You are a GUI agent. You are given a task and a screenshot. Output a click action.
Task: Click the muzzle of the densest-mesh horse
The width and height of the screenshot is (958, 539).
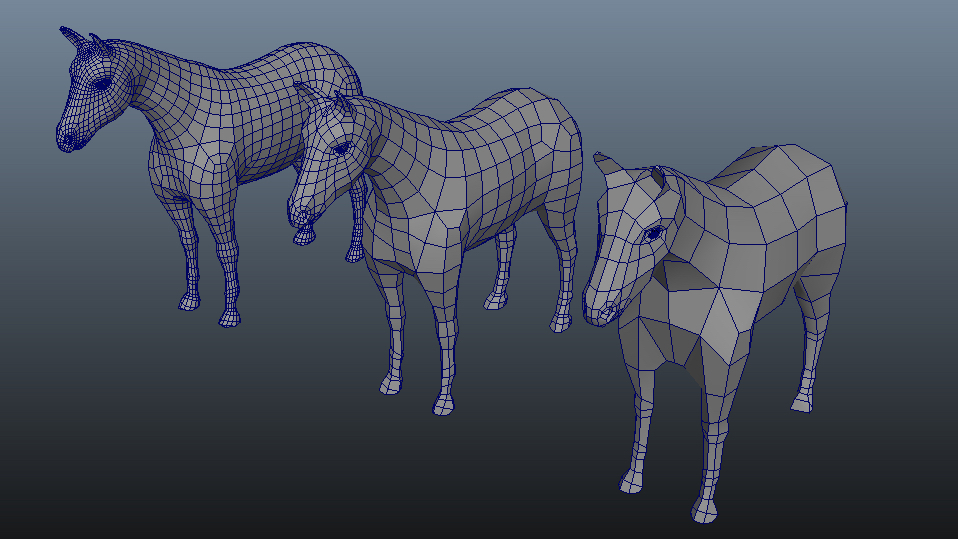click(68, 139)
